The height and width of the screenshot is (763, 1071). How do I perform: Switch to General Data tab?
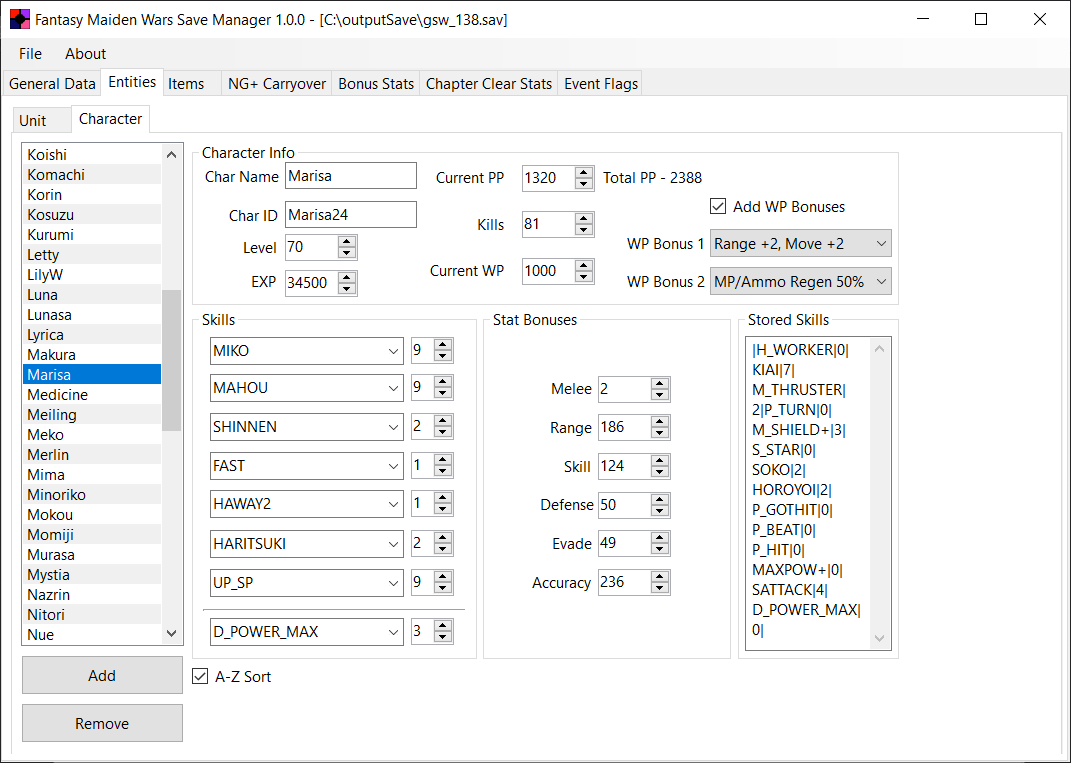point(52,84)
